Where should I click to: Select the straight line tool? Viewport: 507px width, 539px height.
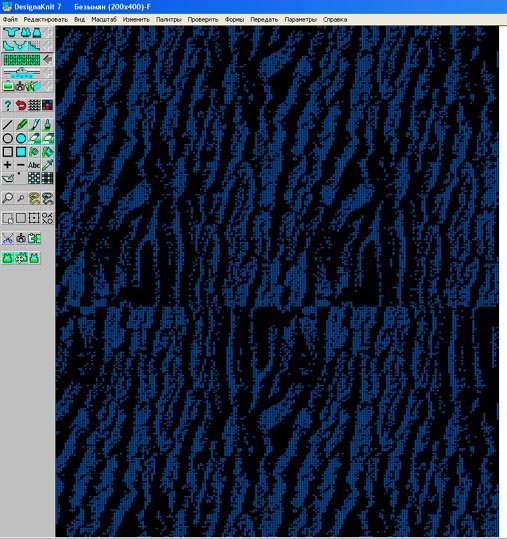(x=8, y=125)
